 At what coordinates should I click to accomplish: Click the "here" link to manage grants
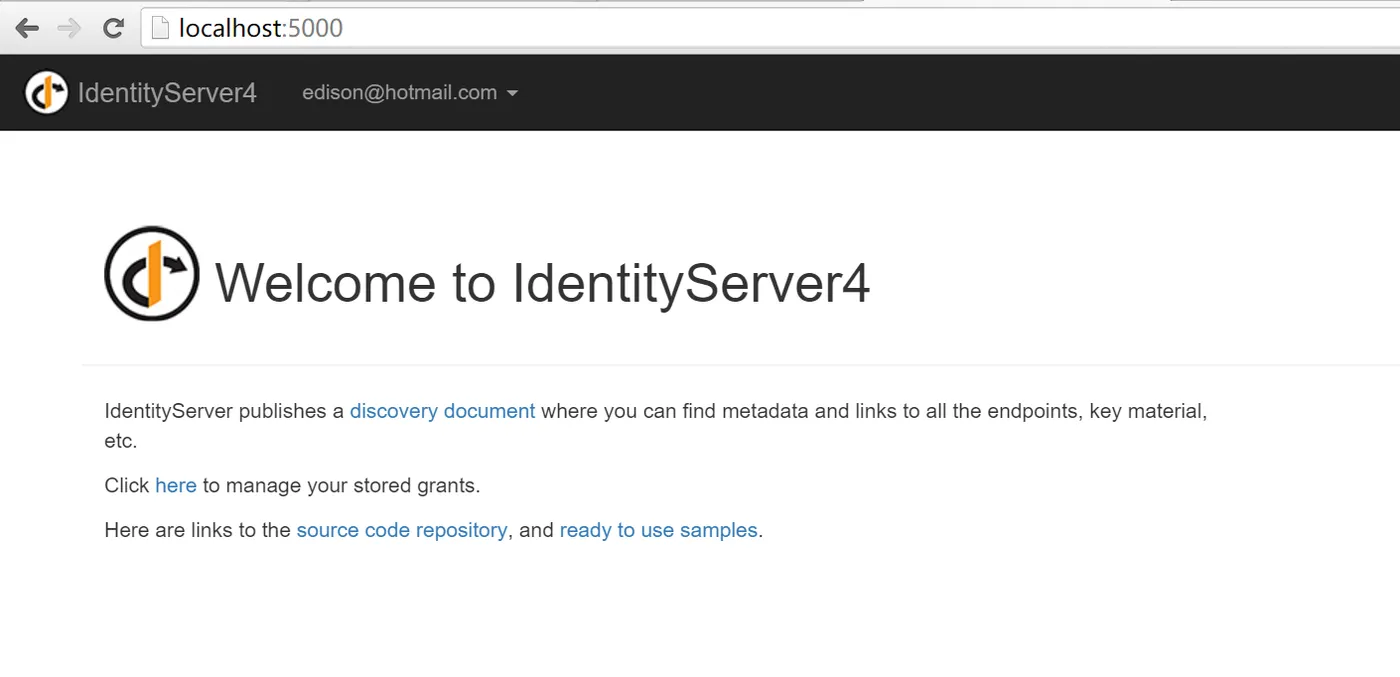click(x=176, y=486)
